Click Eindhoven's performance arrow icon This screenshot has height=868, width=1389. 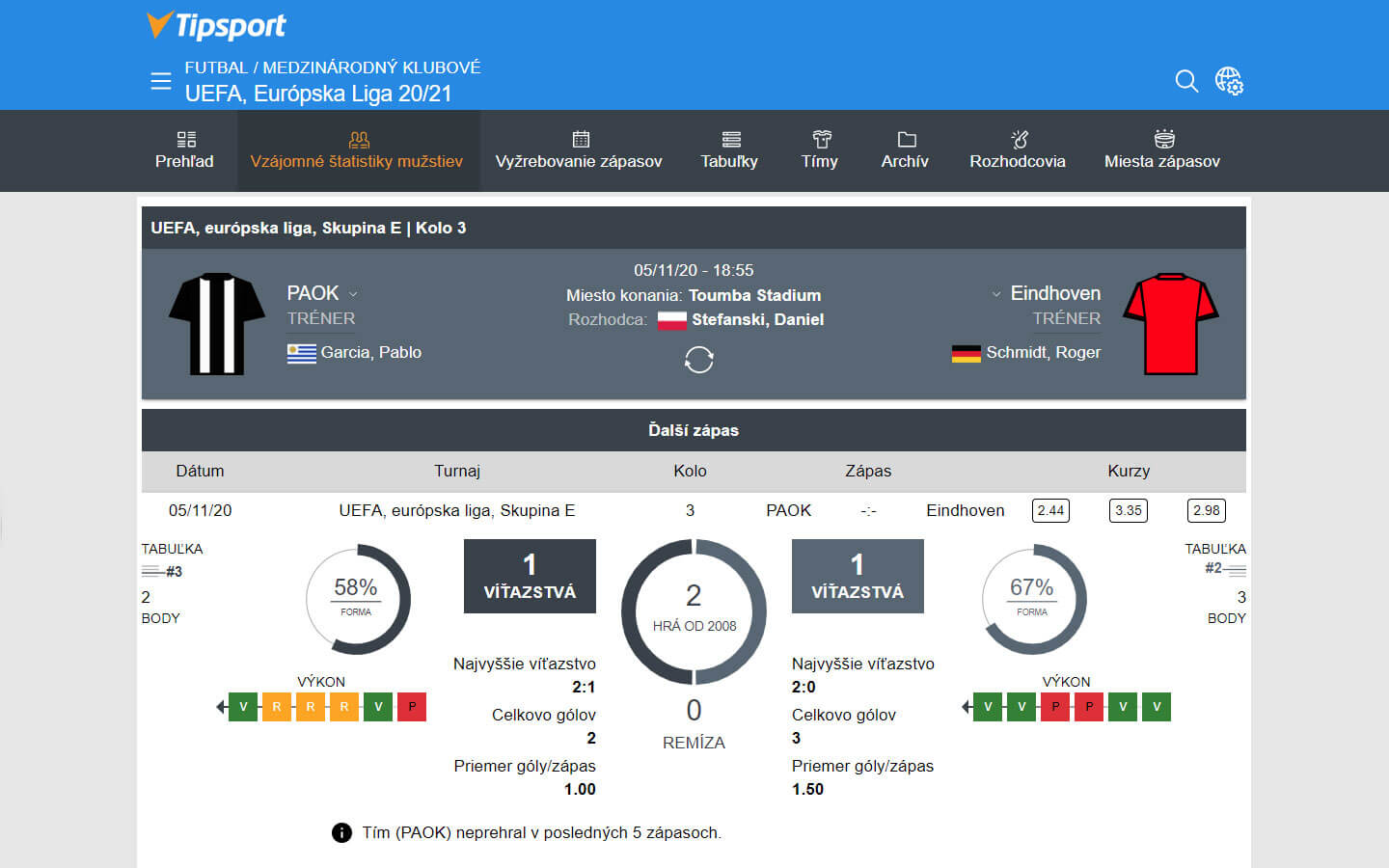[x=967, y=707]
